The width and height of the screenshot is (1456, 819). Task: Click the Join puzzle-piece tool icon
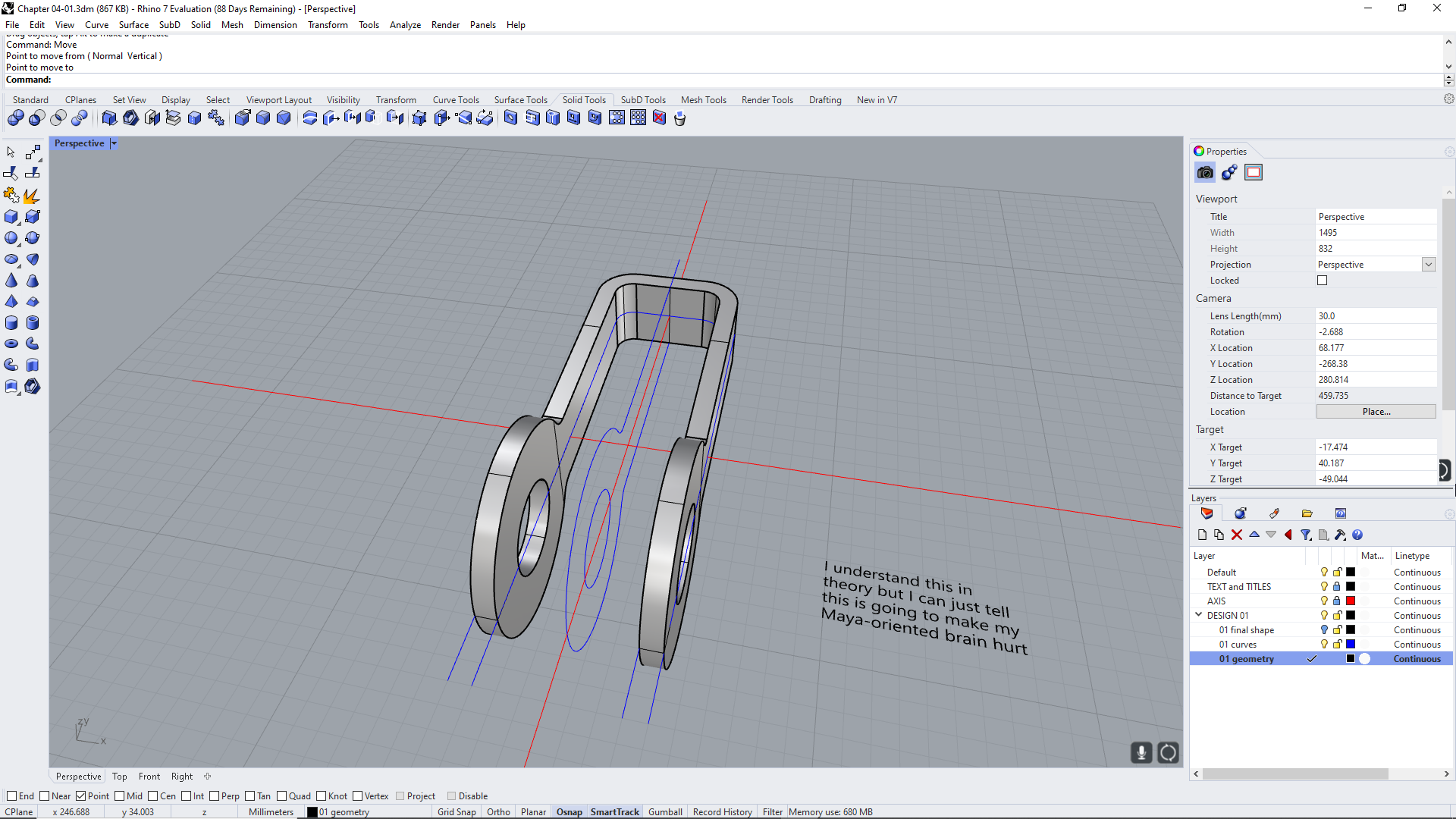pos(11,196)
